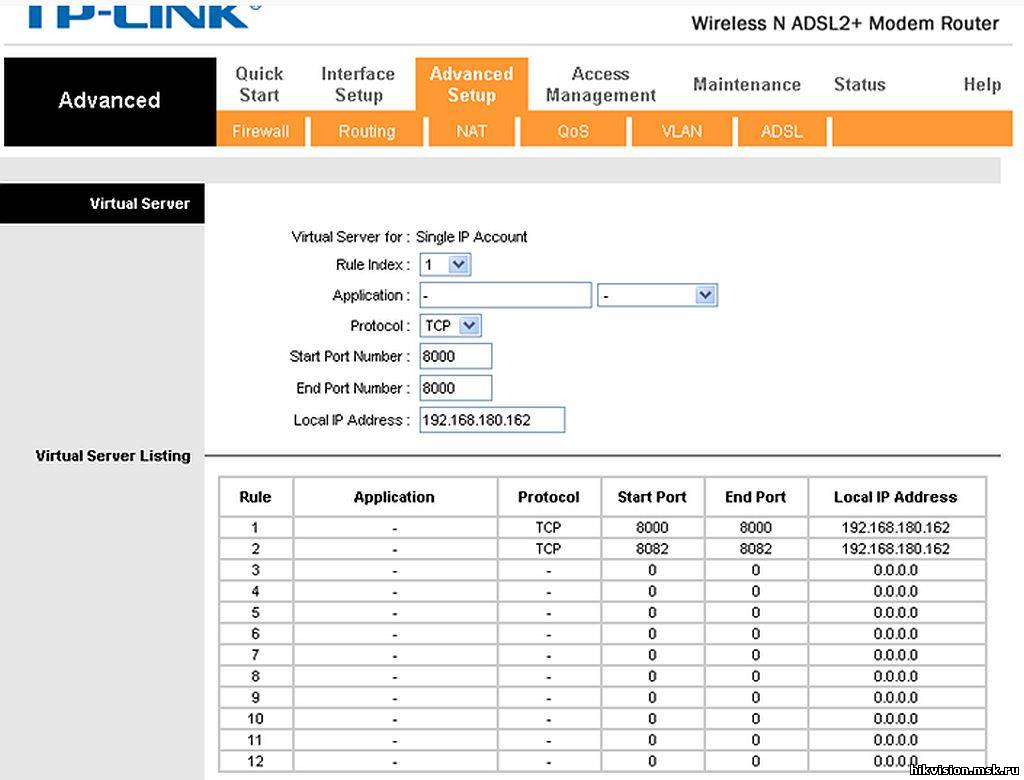Select rule 12 number in listing
The height and width of the screenshot is (780, 1024).
(x=255, y=761)
